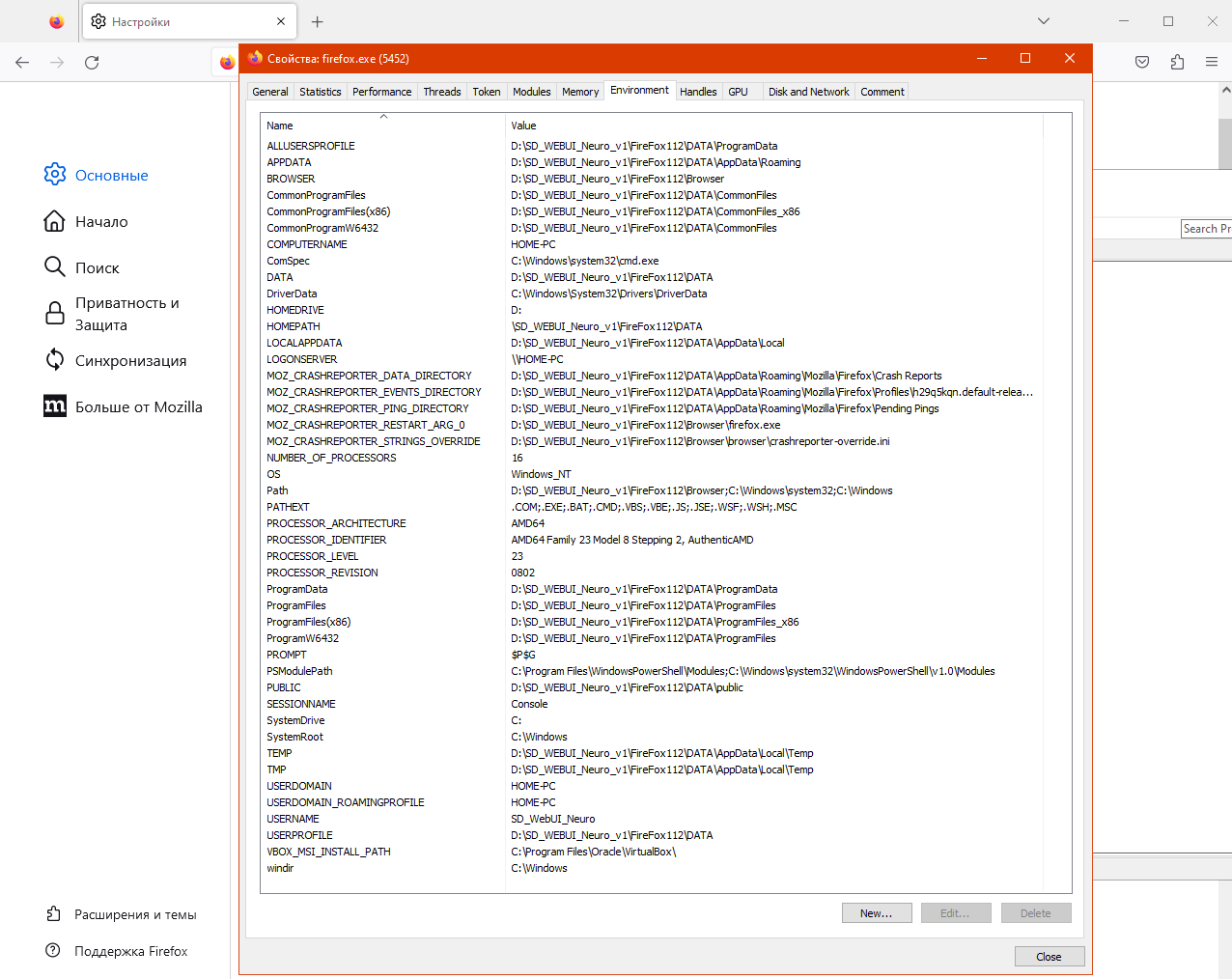
Task: Select the TEMP variable row
Action: pos(652,753)
